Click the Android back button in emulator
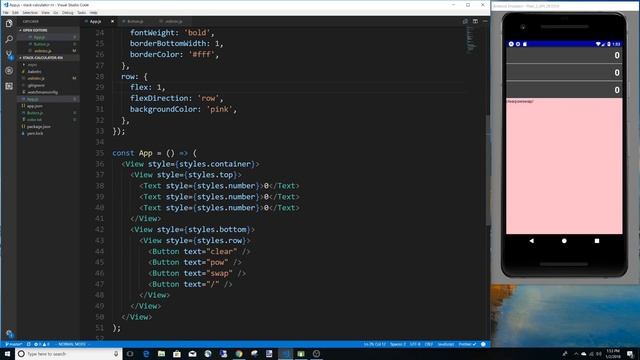The width and height of the screenshot is (640, 360). pyautogui.click(x=531, y=241)
